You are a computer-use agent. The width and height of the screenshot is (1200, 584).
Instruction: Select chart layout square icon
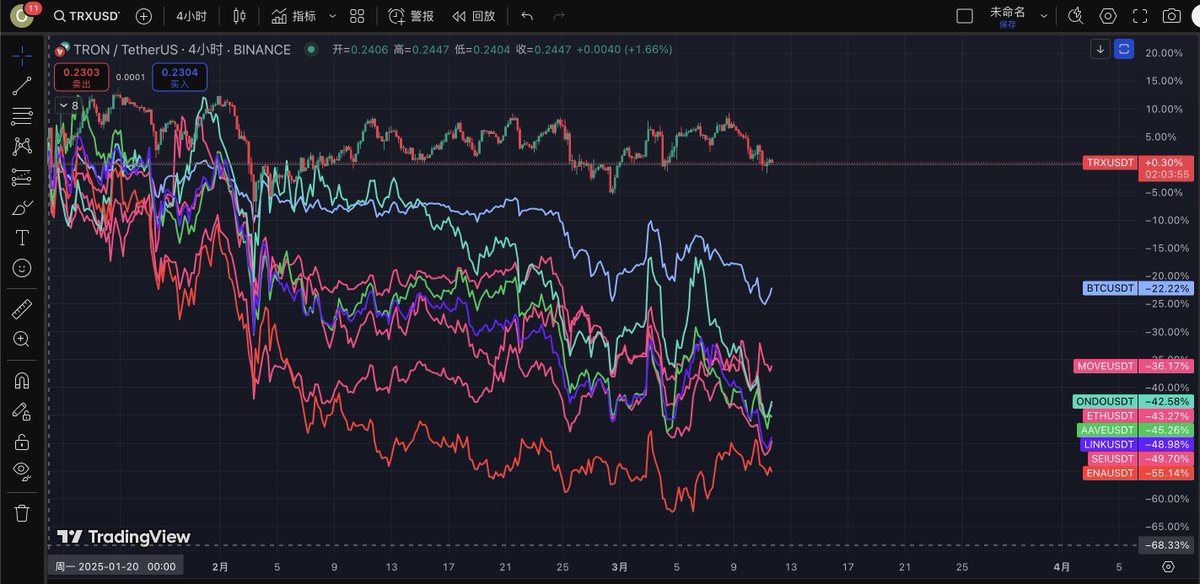click(x=964, y=16)
